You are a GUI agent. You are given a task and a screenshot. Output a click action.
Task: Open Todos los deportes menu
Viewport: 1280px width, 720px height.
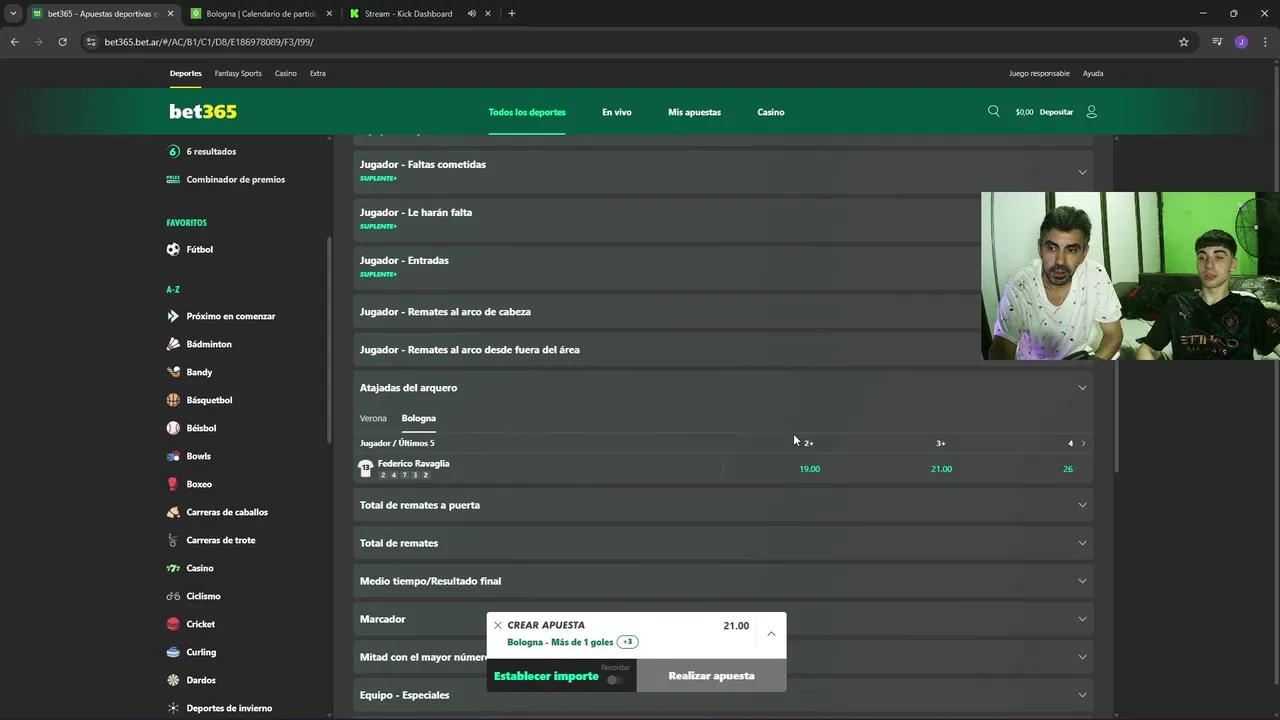tap(527, 112)
